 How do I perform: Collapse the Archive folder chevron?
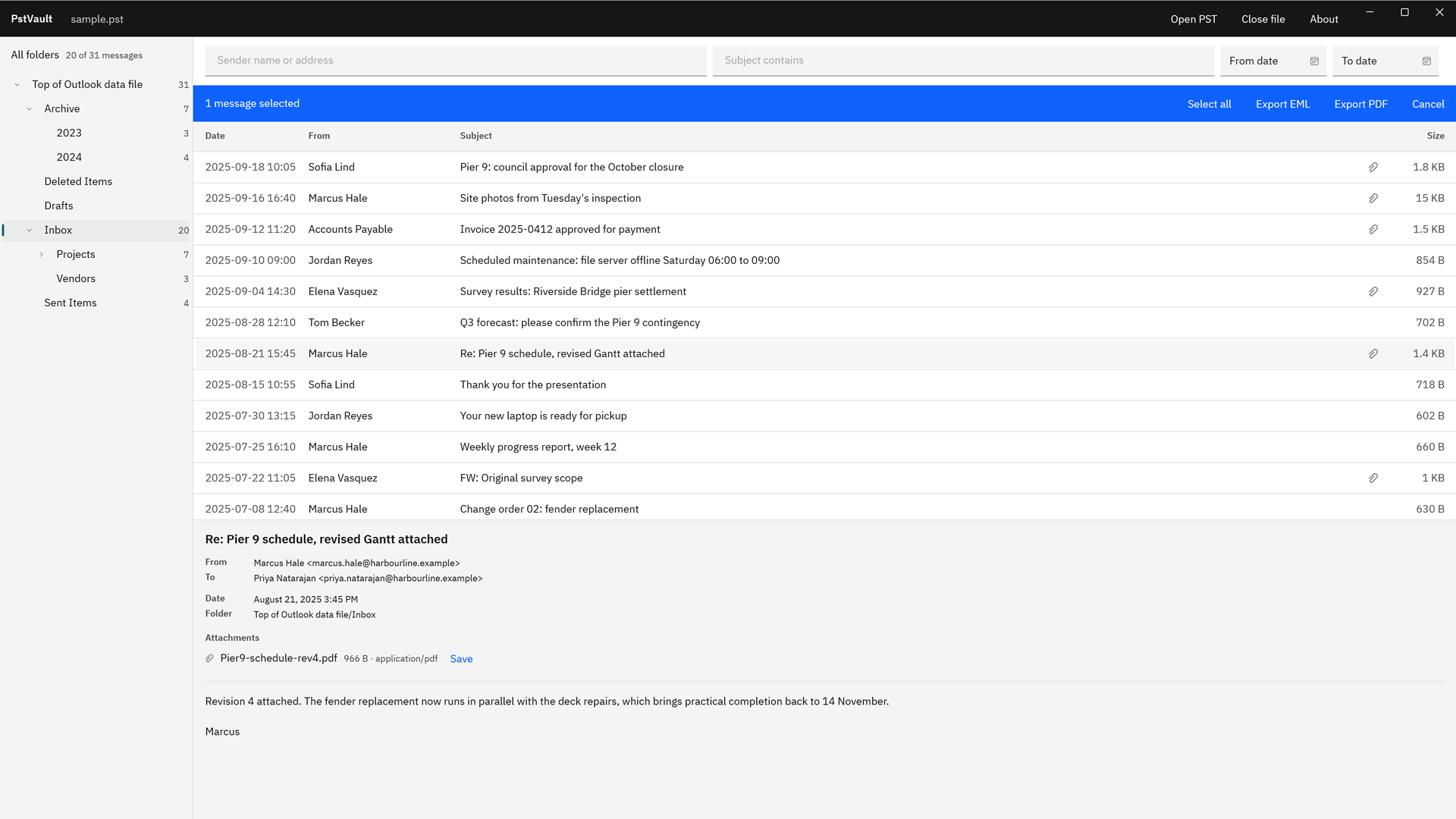click(30, 108)
